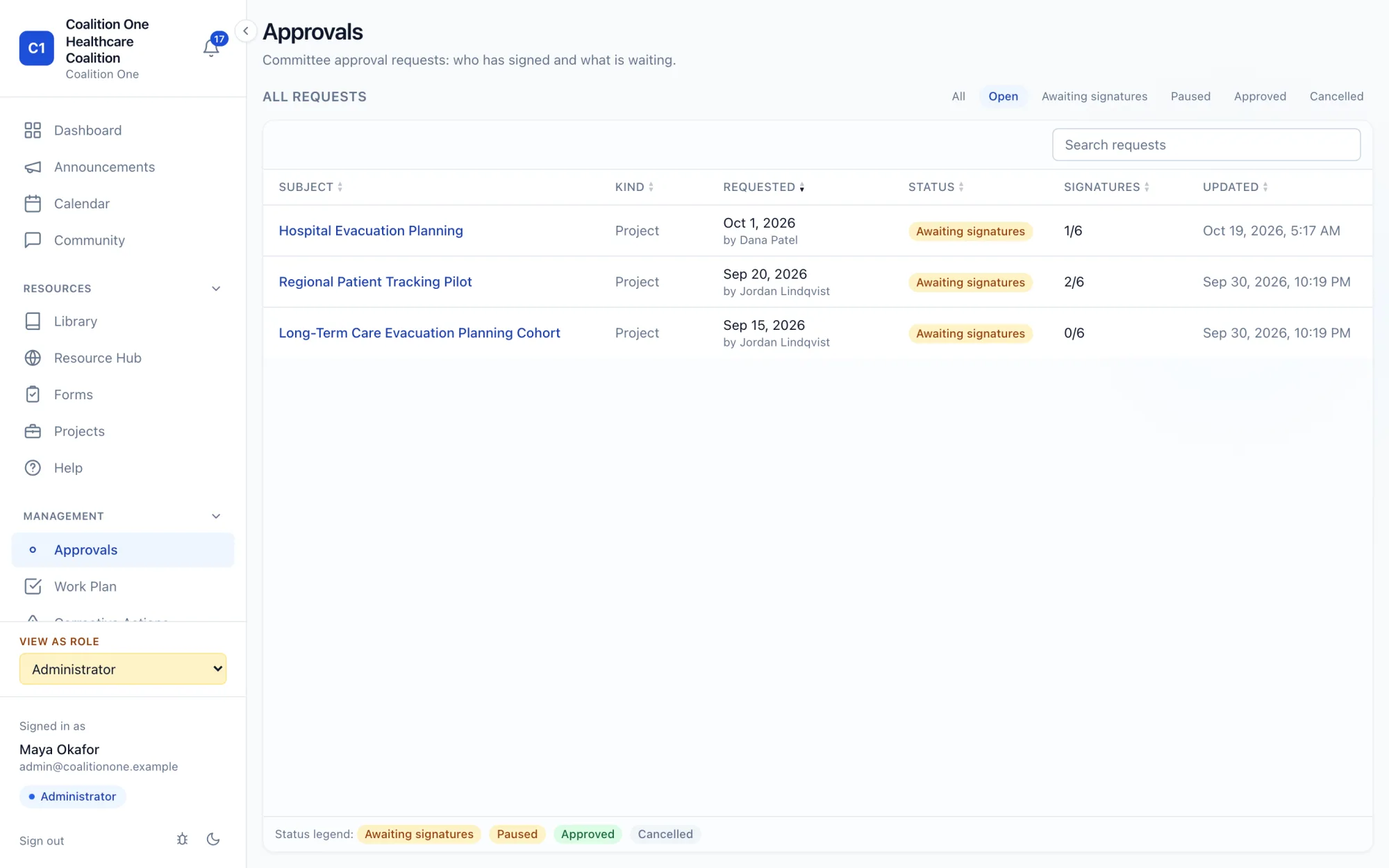Viewport: 1389px width, 868px height.
Task: Sort table by Signatures column
Action: tap(1106, 187)
